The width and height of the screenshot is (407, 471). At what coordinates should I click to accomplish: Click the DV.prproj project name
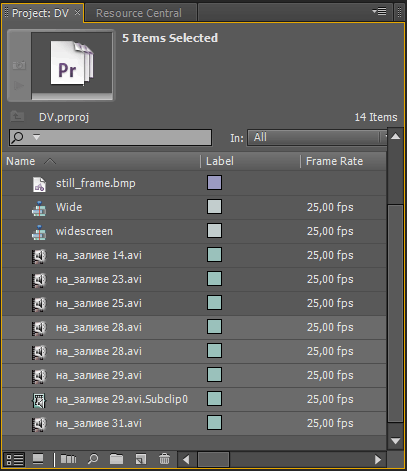tap(64, 117)
